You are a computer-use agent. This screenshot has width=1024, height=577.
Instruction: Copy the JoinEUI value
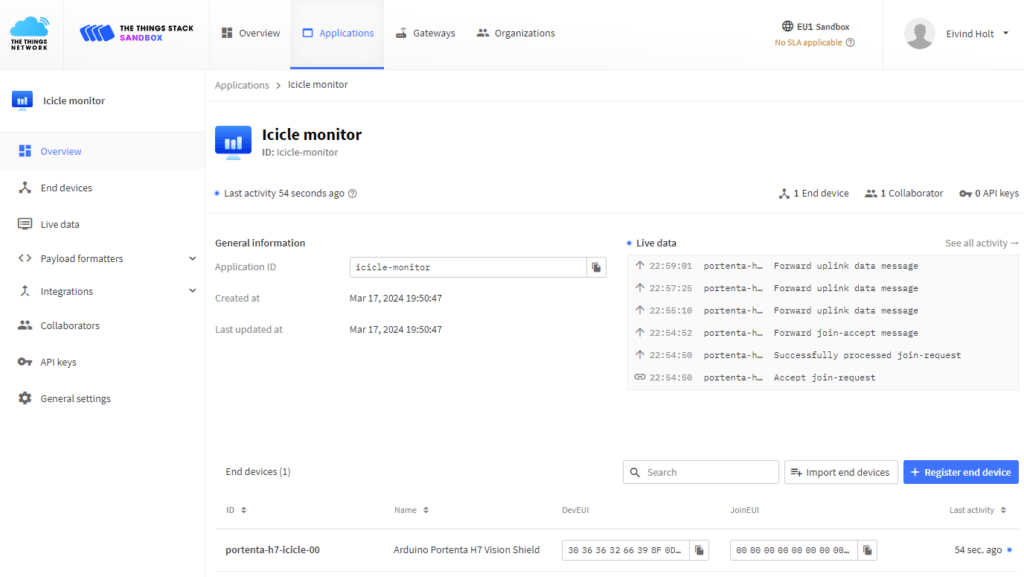point(867,550)
